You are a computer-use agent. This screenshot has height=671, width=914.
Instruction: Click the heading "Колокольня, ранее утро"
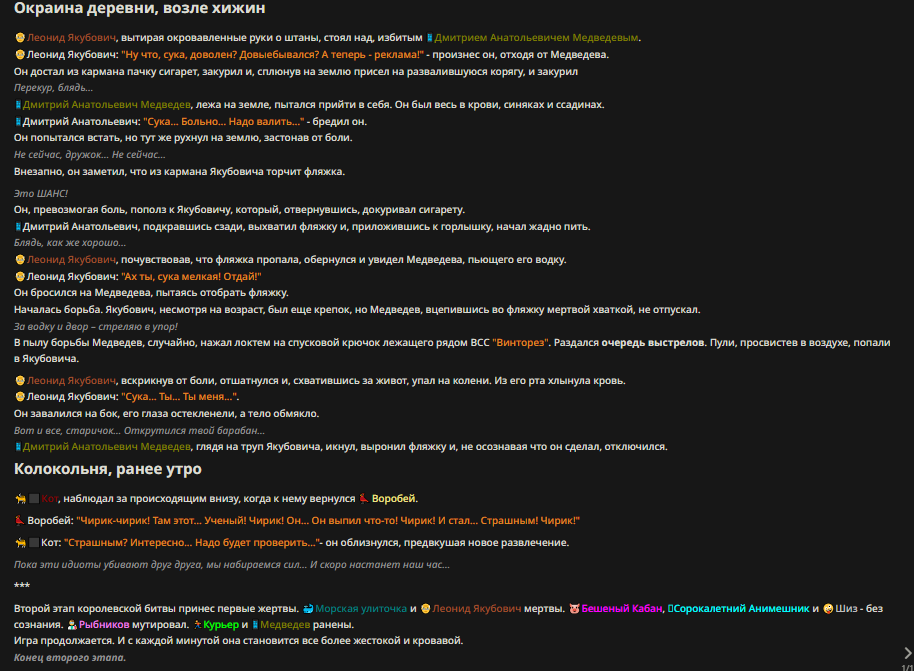tap(108, 469)
